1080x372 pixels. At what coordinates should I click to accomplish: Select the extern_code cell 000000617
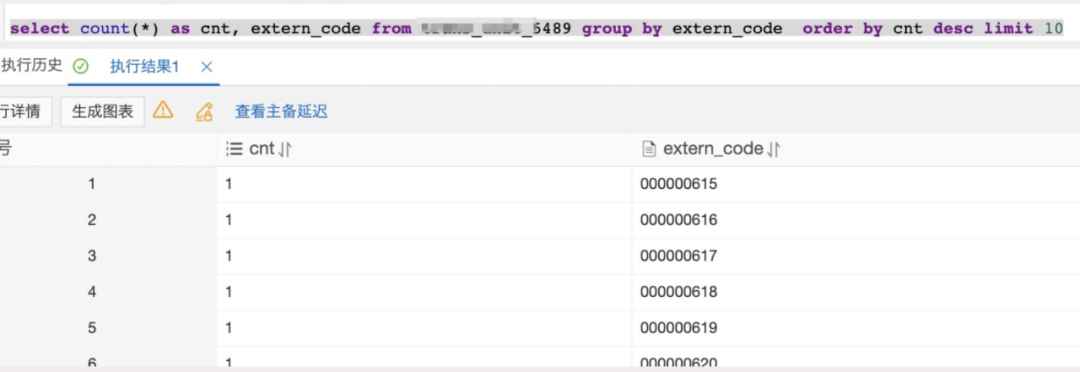coord(855,256)
